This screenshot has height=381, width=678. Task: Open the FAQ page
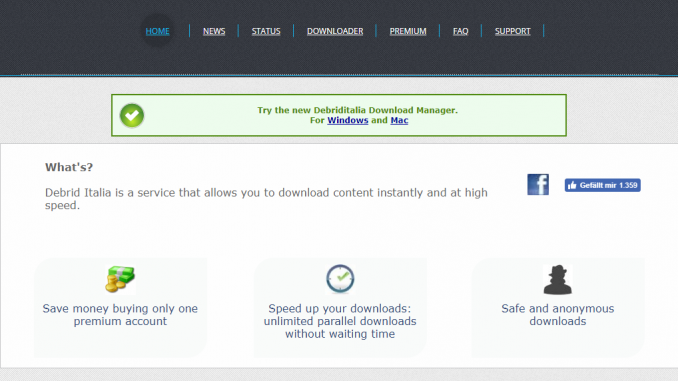click(461, 31)
